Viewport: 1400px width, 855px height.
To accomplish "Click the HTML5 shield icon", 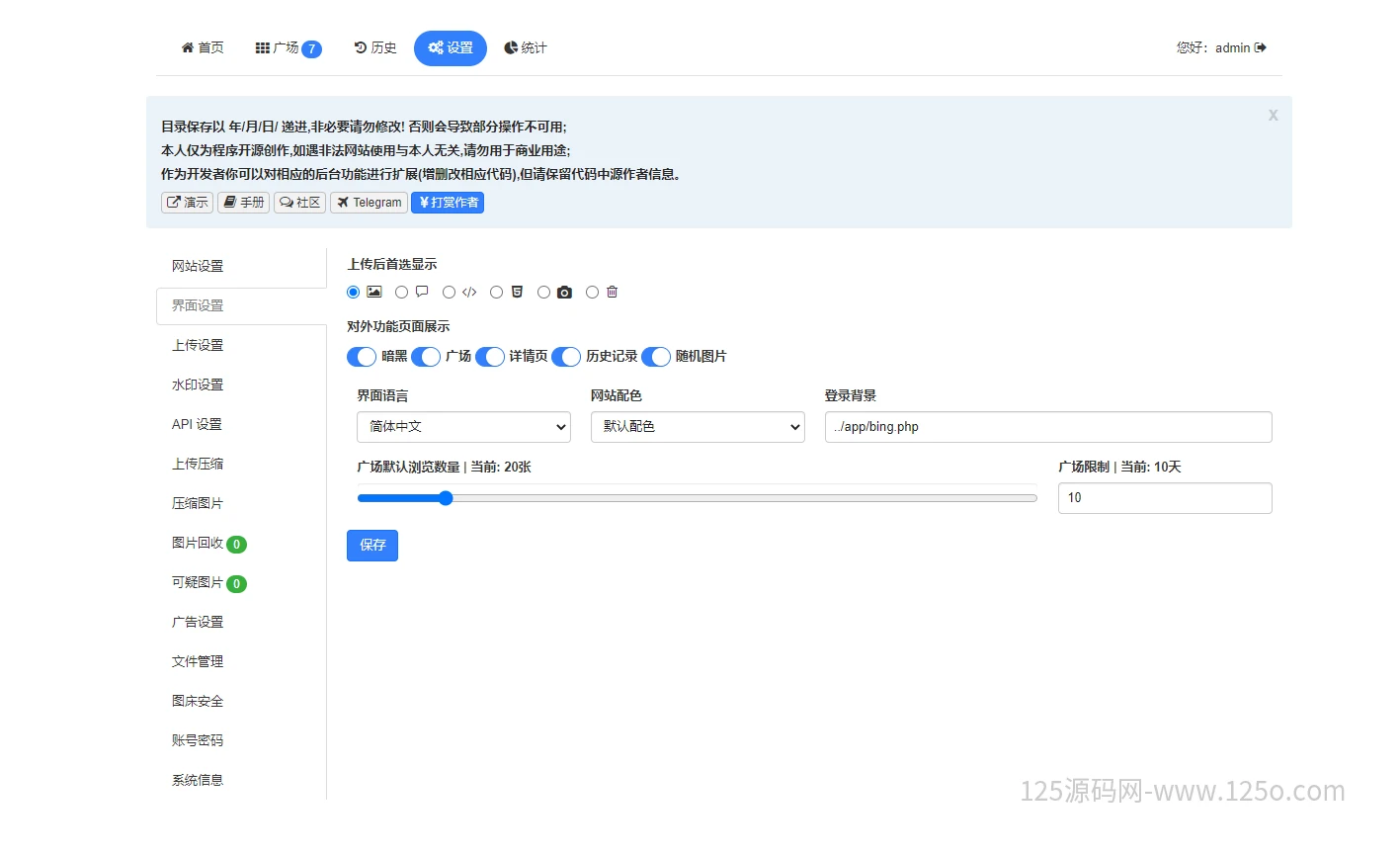I will tap(517, 292).
